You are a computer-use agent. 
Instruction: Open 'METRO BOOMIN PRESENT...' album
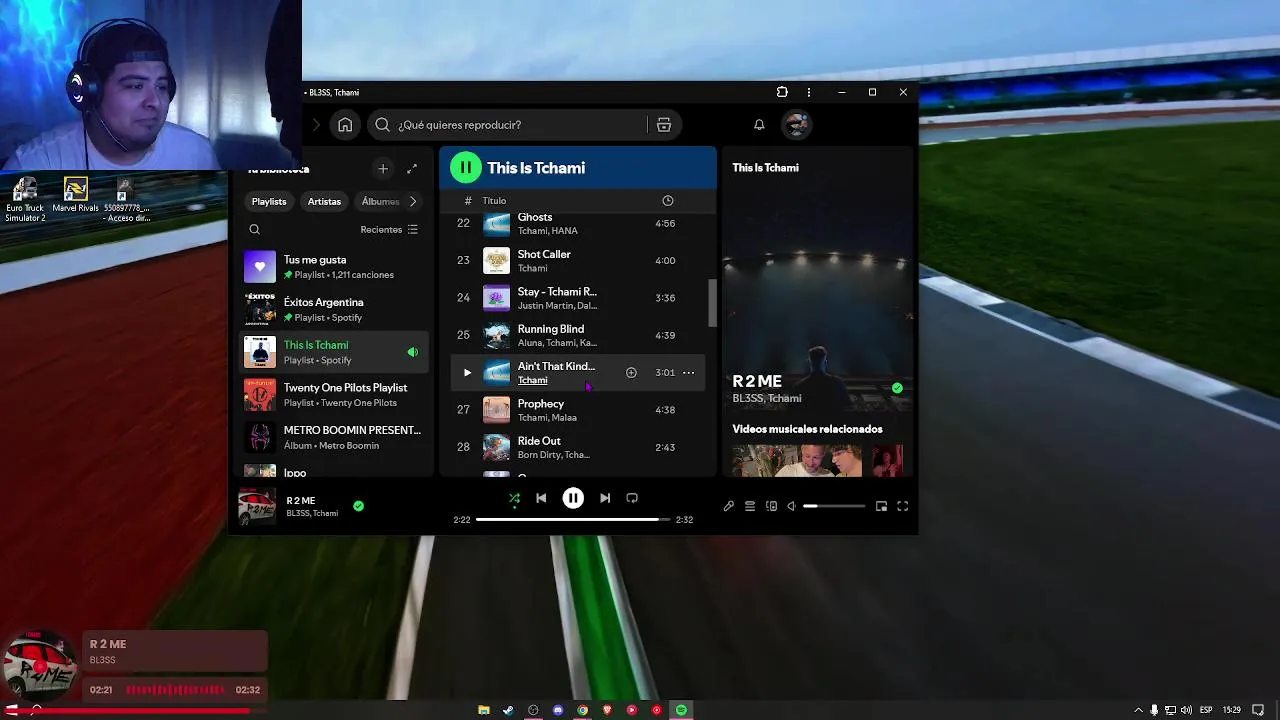tap(335, 437)
